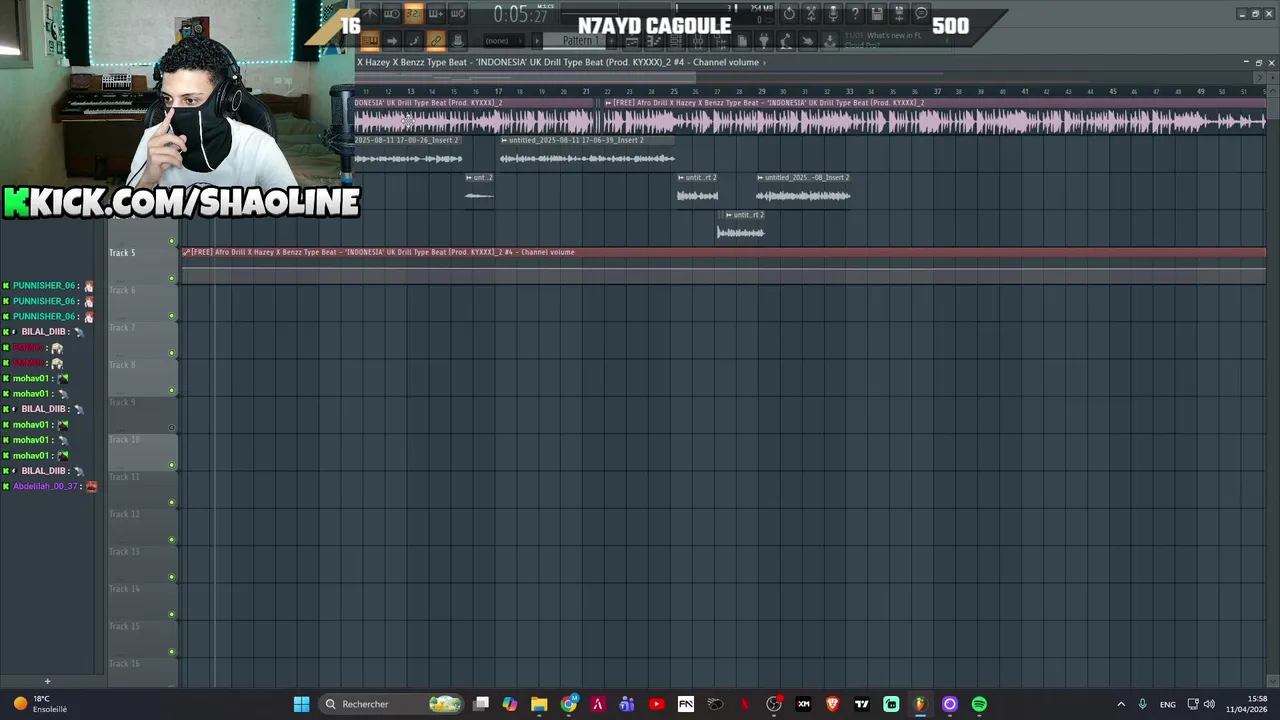Toggle the auto-scroll arrow icon
Image resolution: width=1280 pixels, height=720 pixels.
tap(391, 40)
